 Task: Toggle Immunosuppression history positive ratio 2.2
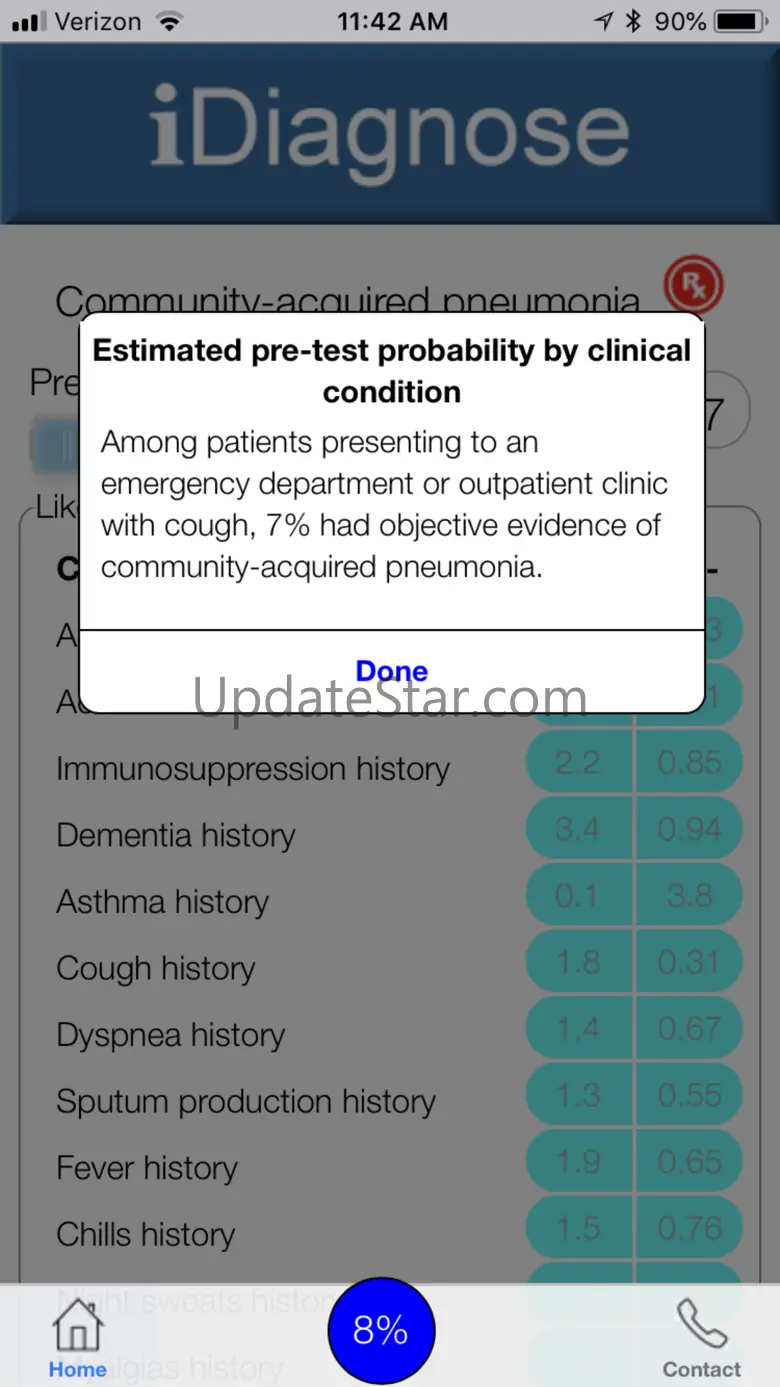click(x=579, y=763)
